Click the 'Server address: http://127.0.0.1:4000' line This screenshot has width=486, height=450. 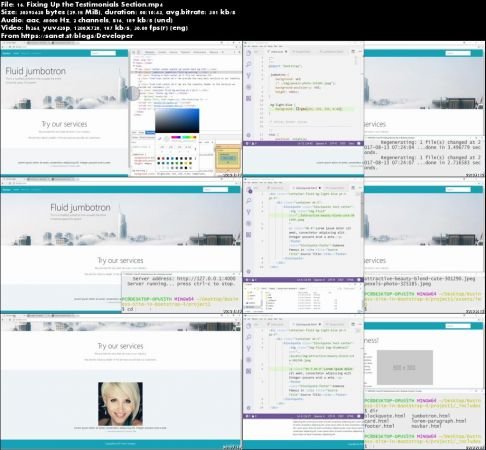pyautogui.click(x=184, y=278)
